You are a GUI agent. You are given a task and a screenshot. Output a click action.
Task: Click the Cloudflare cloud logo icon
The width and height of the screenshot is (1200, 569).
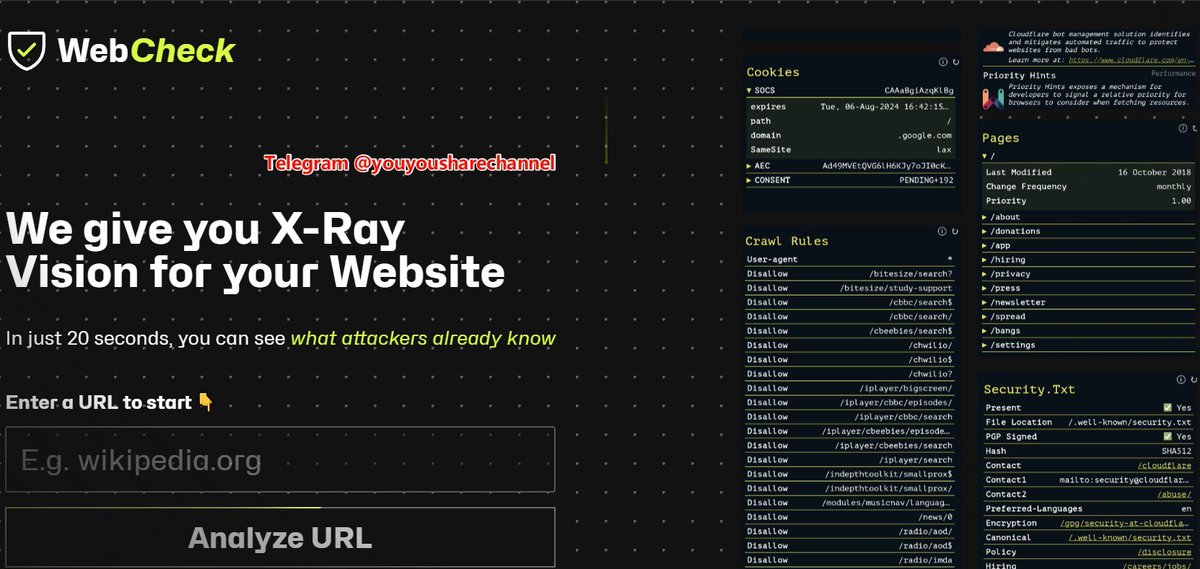(992, 46)
